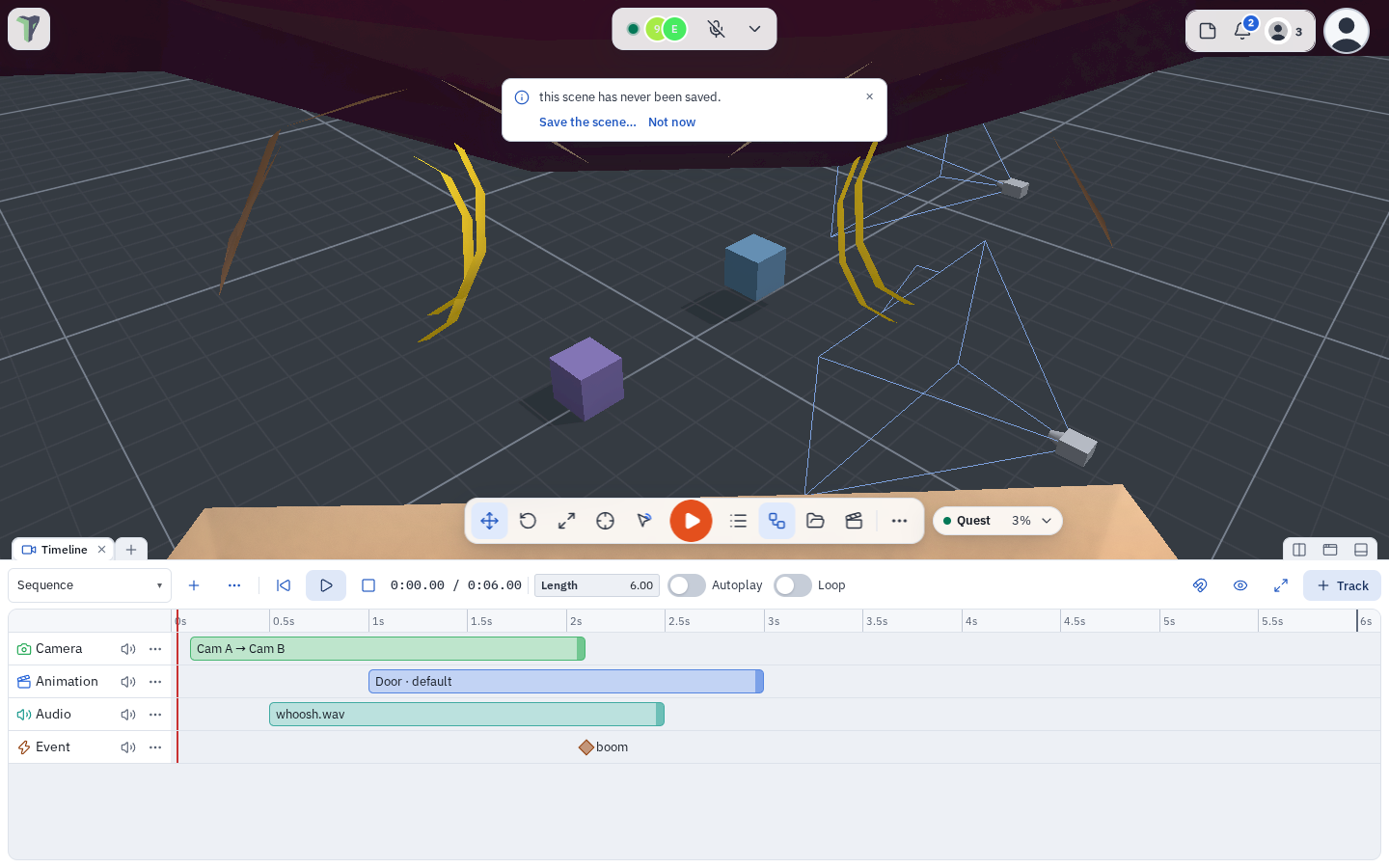The height and width of the screenshot is (868, 1389).
Task: Open the notifications bell
Action: (x=1242, y=31)
